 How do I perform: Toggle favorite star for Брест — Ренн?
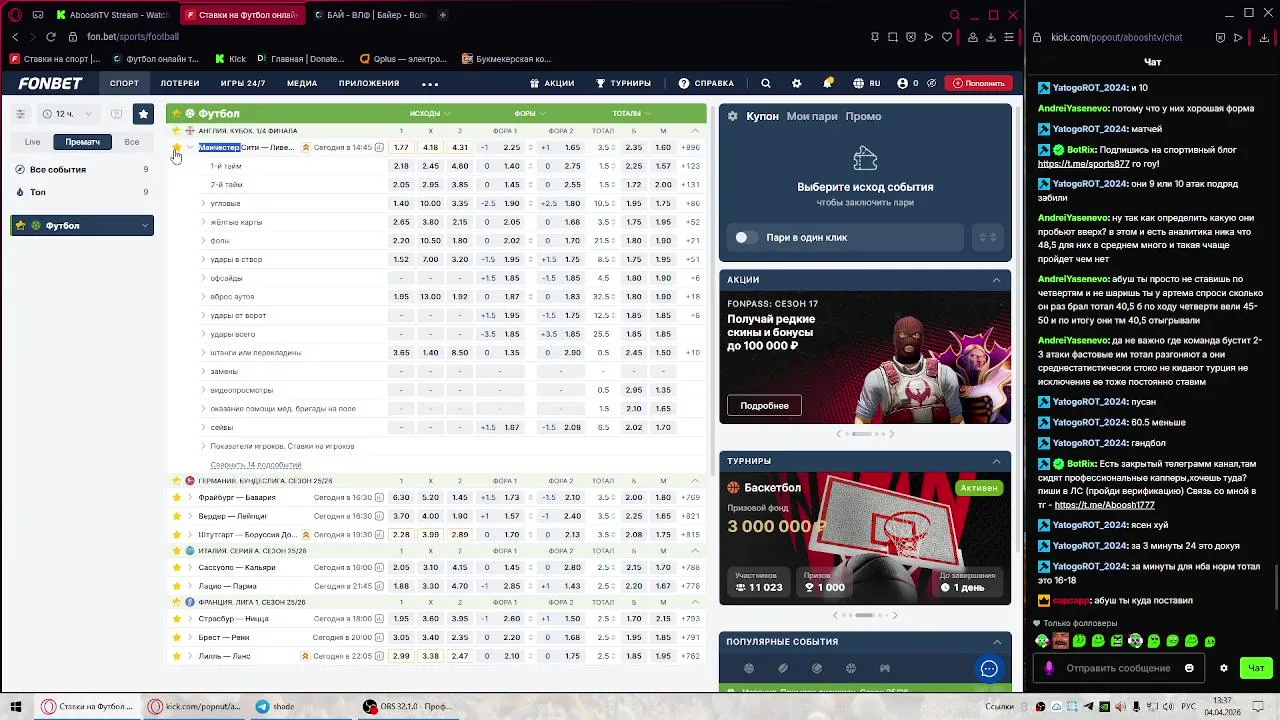177,637
